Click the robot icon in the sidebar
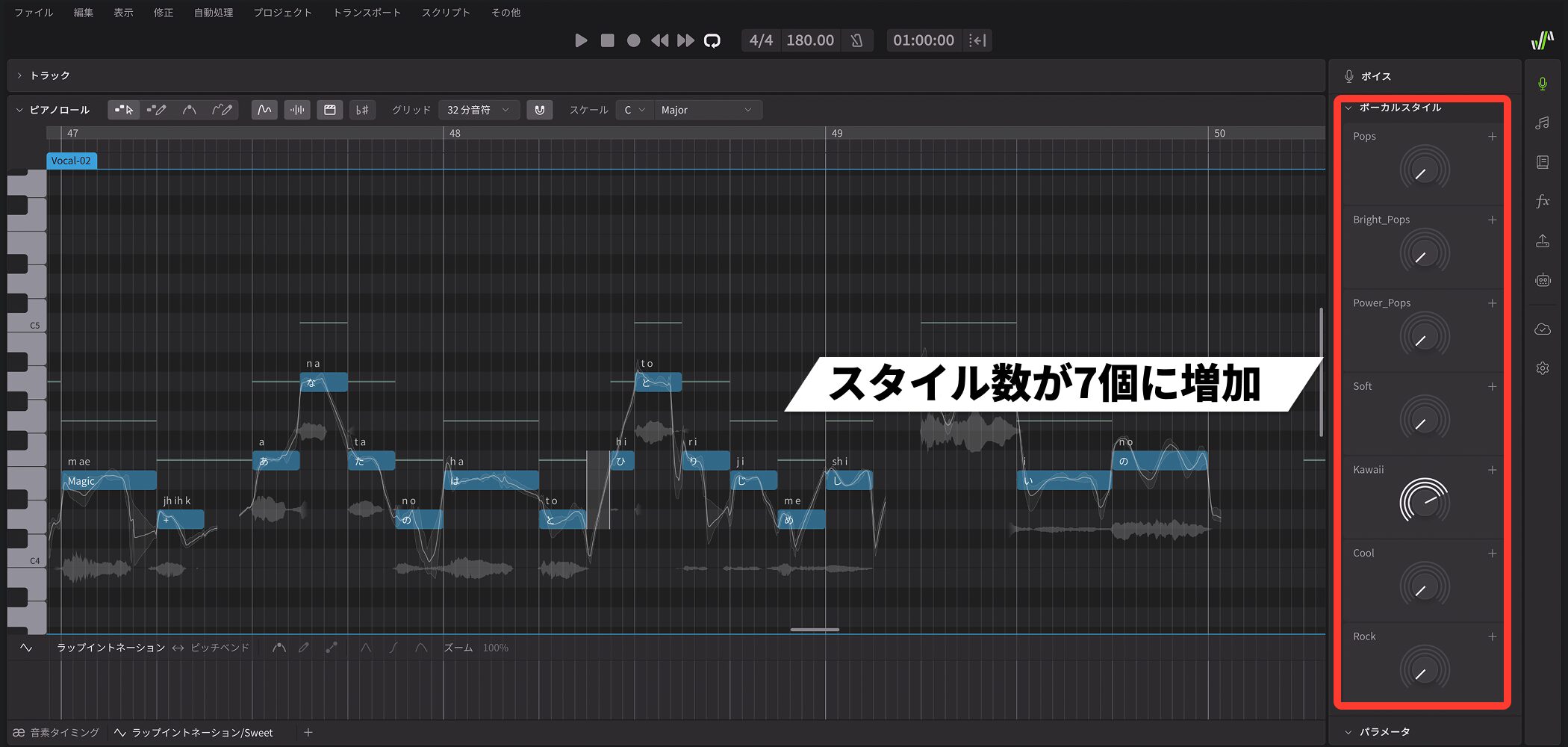1568x747 pixels. click(x=1542, y=280)
